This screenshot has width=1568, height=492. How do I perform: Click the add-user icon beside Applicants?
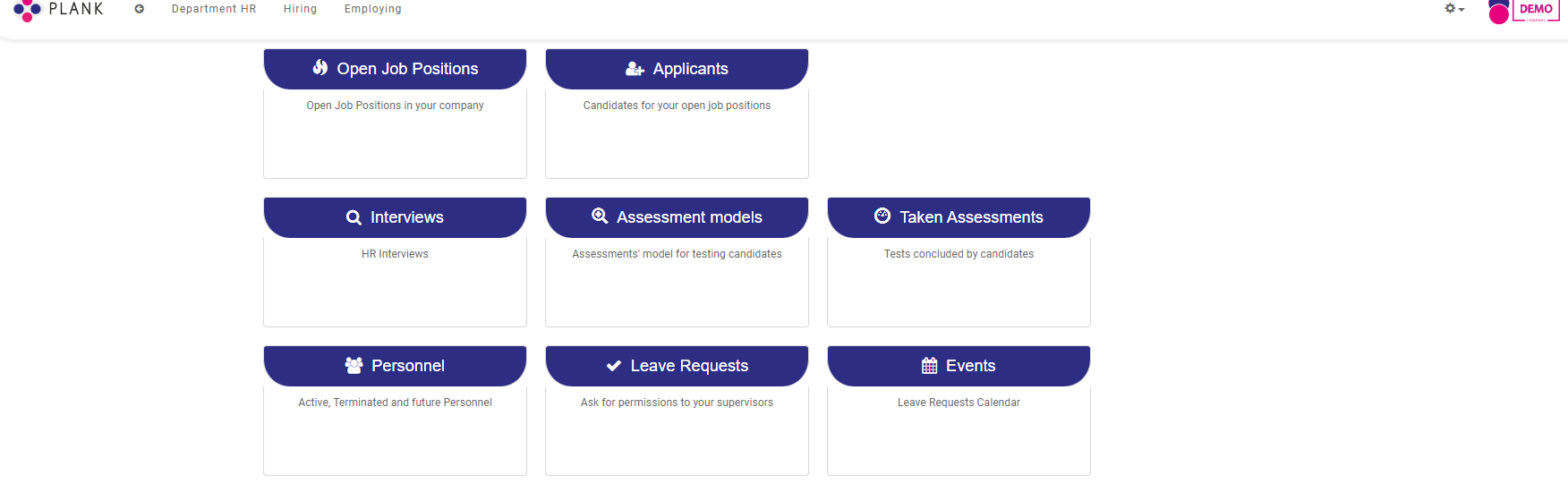(635, 69)
